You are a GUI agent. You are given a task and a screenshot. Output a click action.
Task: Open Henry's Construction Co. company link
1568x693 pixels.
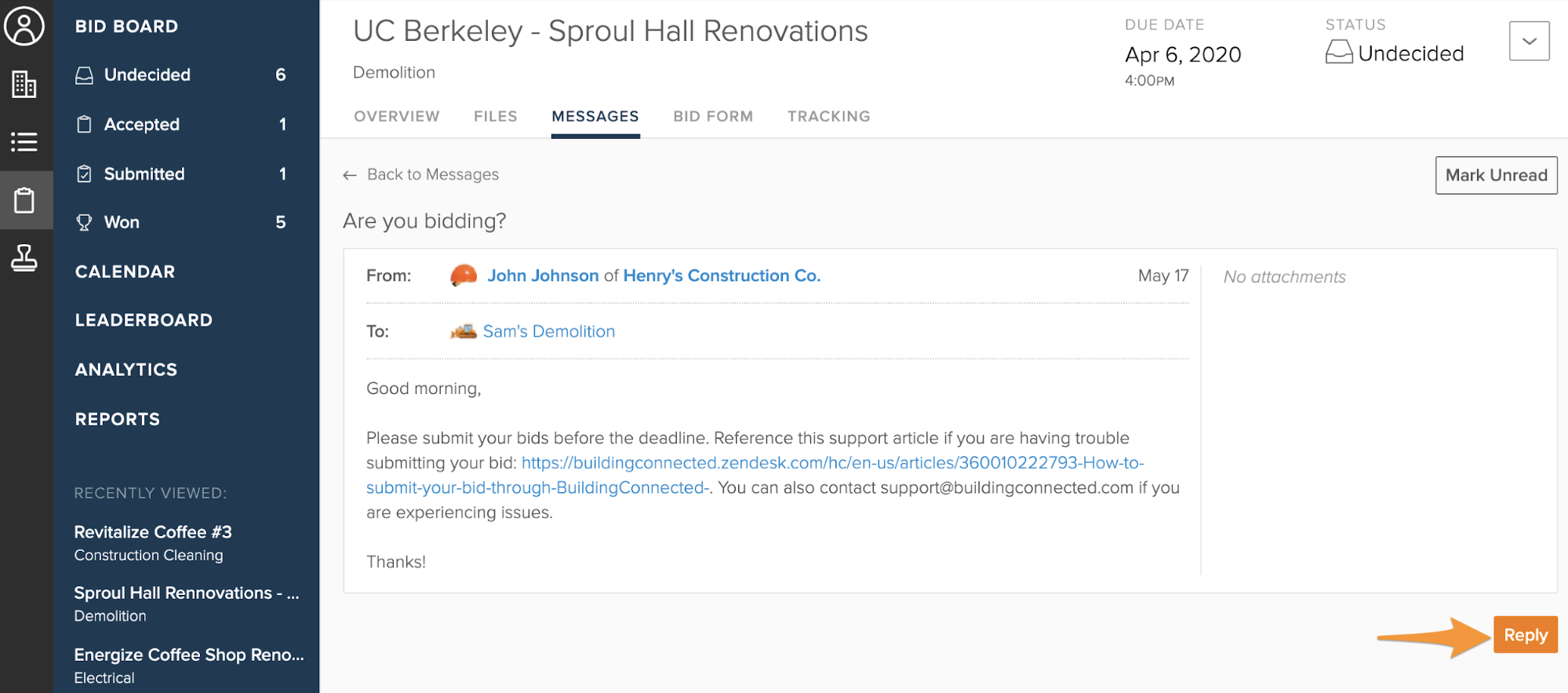point(722,275)
